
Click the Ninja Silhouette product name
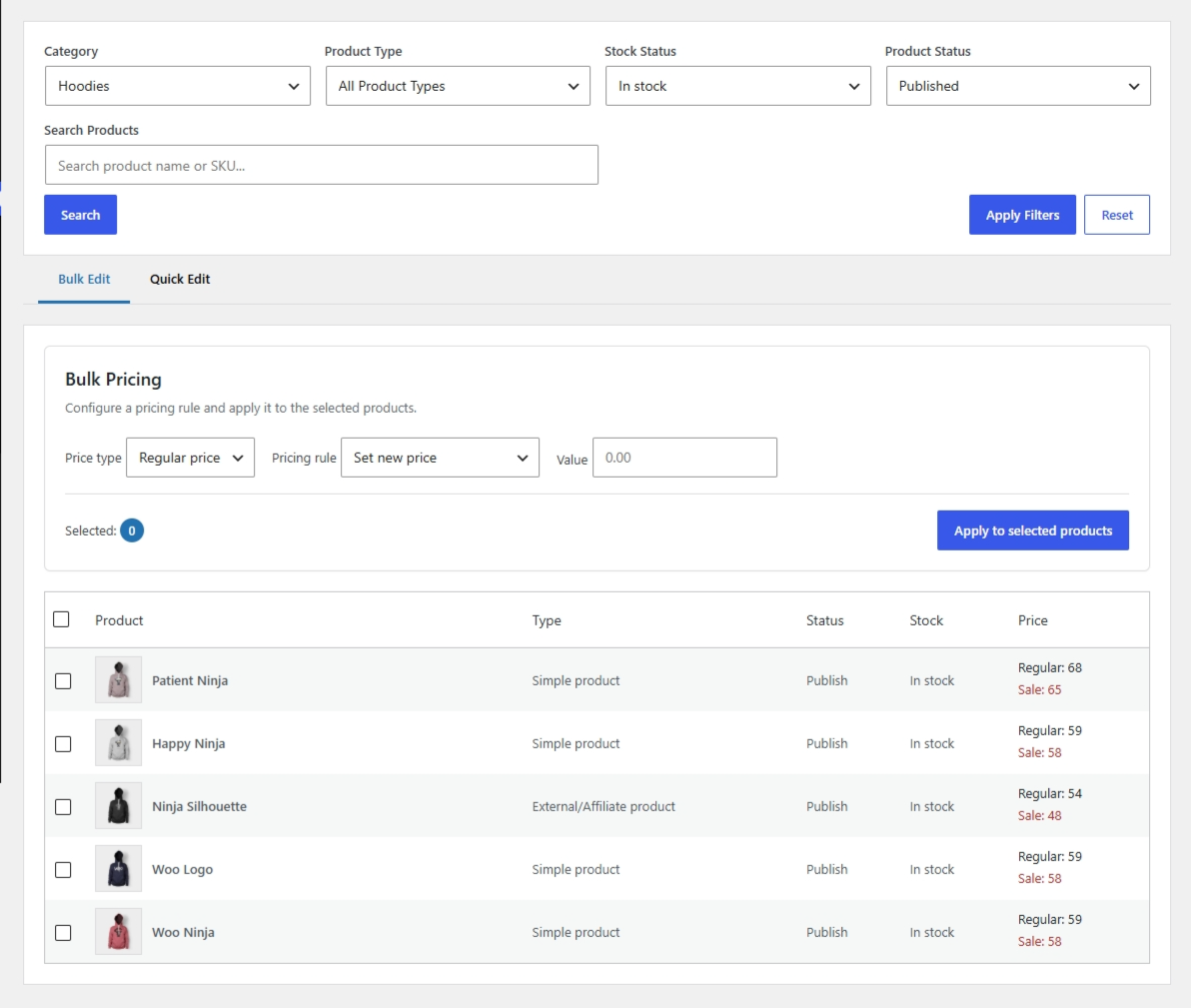199,807
